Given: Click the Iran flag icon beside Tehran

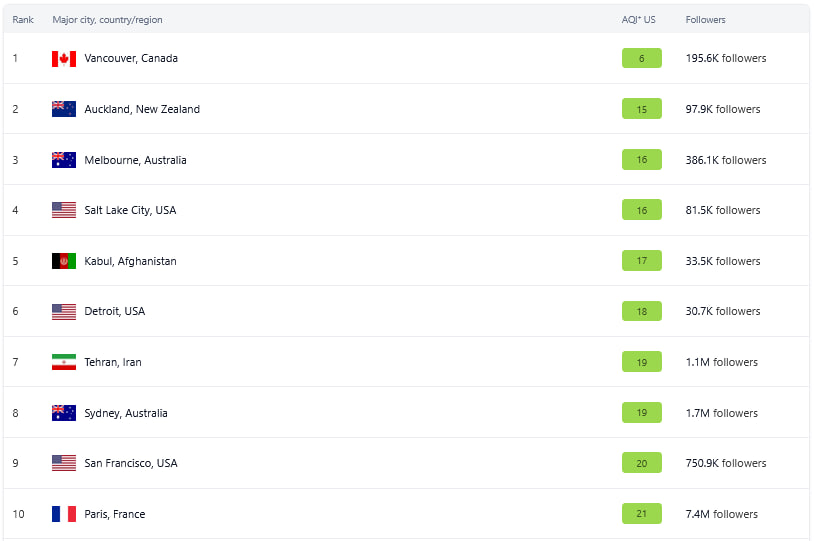Looking at the screenshot, I should (64, 362).
